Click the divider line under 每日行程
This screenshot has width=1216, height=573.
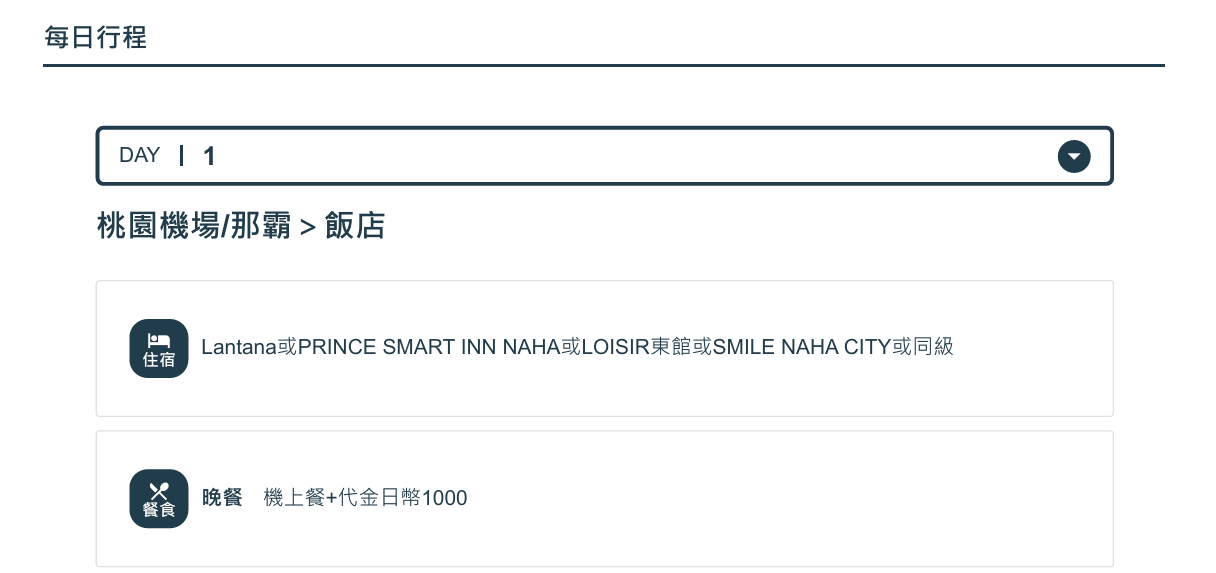tap(604, 66)
